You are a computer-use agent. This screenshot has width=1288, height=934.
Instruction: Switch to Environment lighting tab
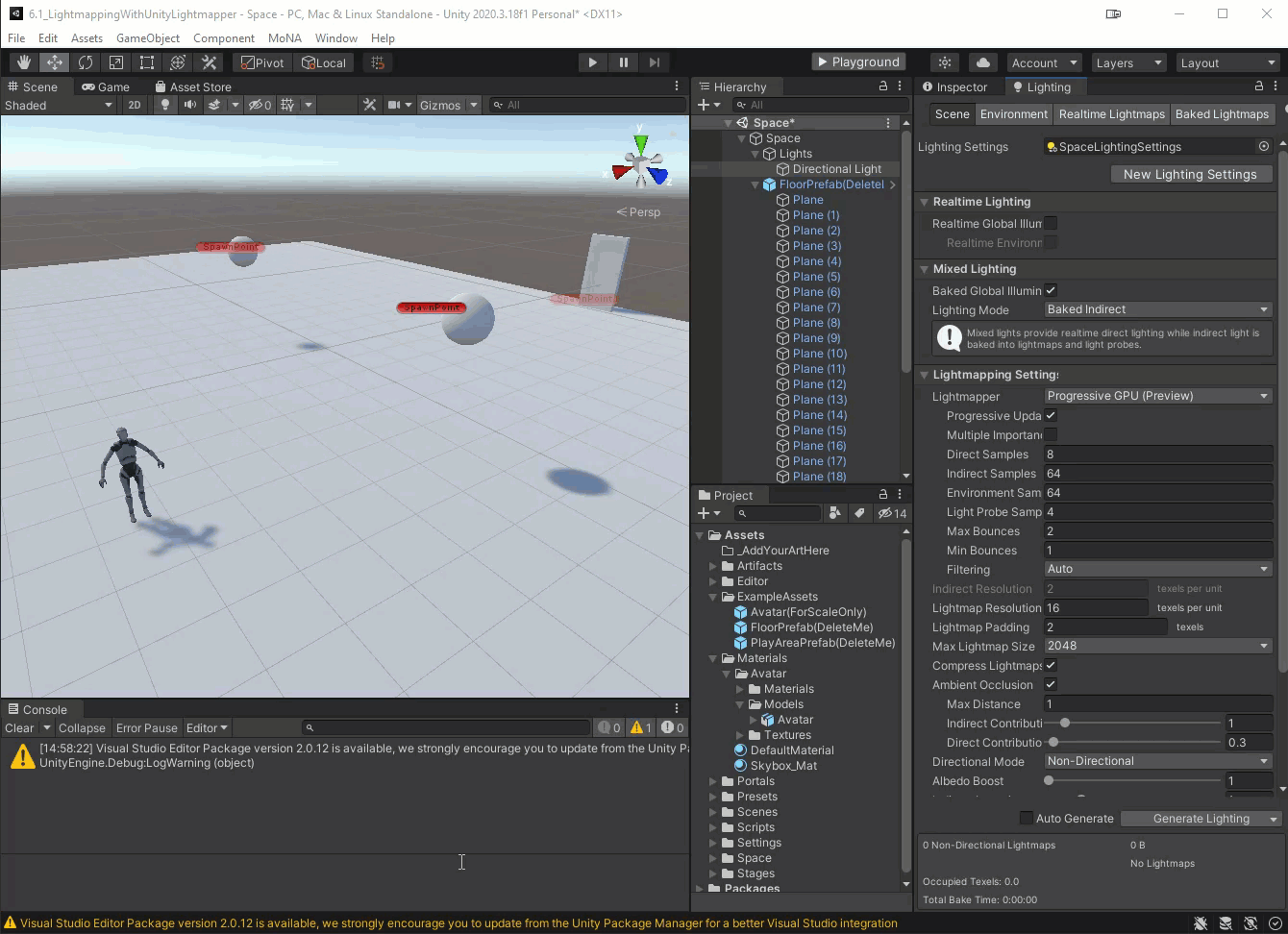[x=1014, y=113]
